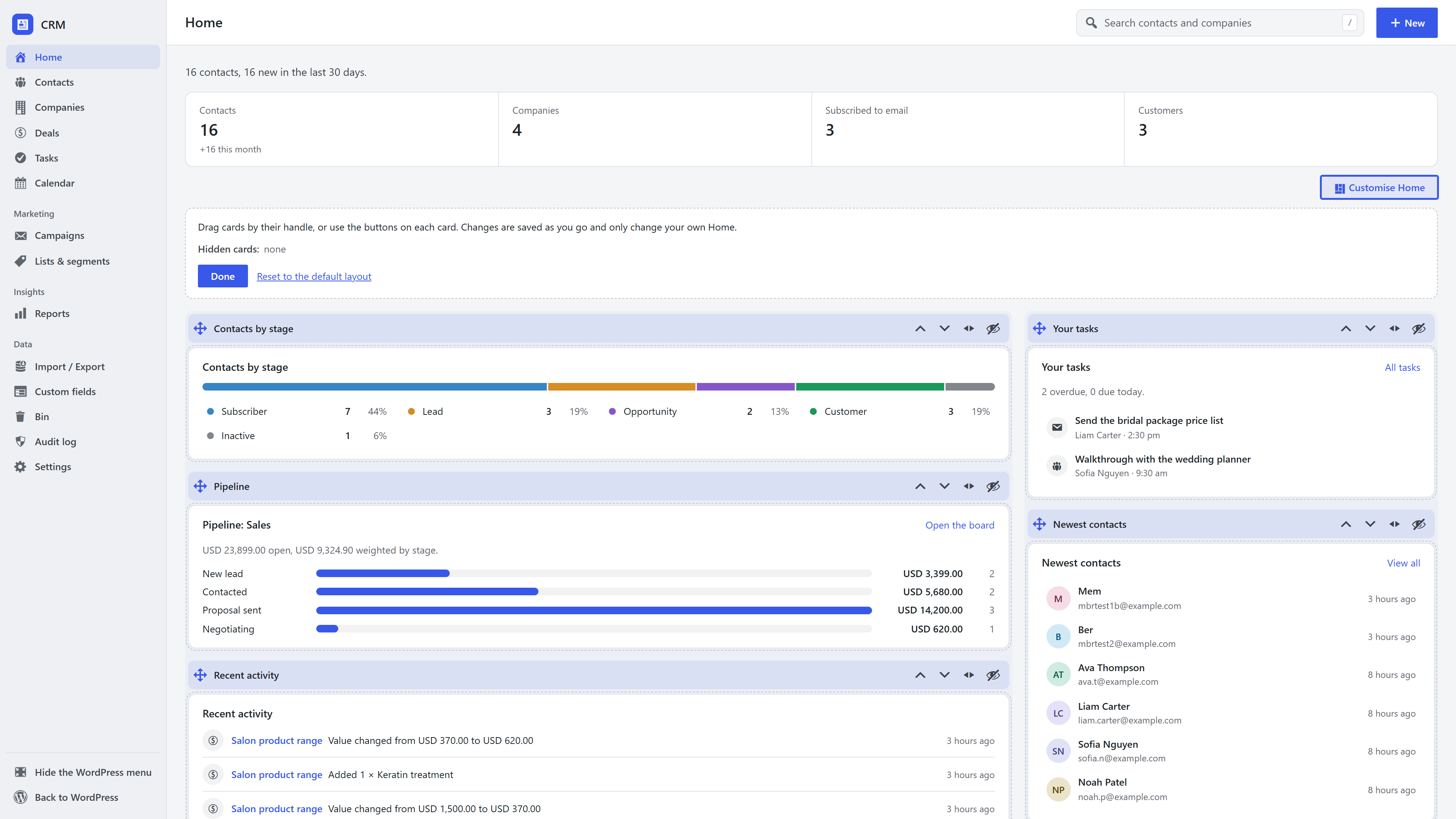Open Reports under Insights
The image size is (1456, 819).
click(83, 314)
